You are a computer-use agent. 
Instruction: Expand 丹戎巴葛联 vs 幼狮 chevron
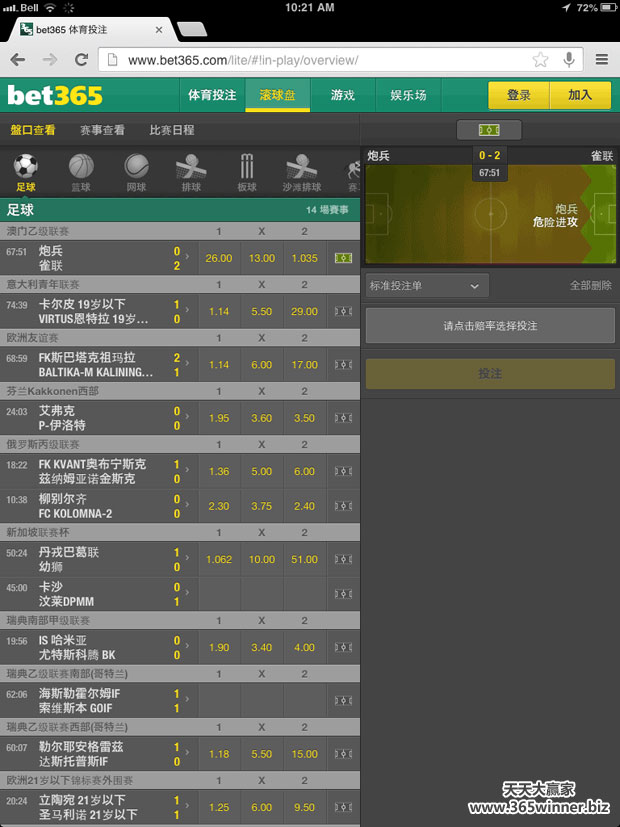[188, 558]
